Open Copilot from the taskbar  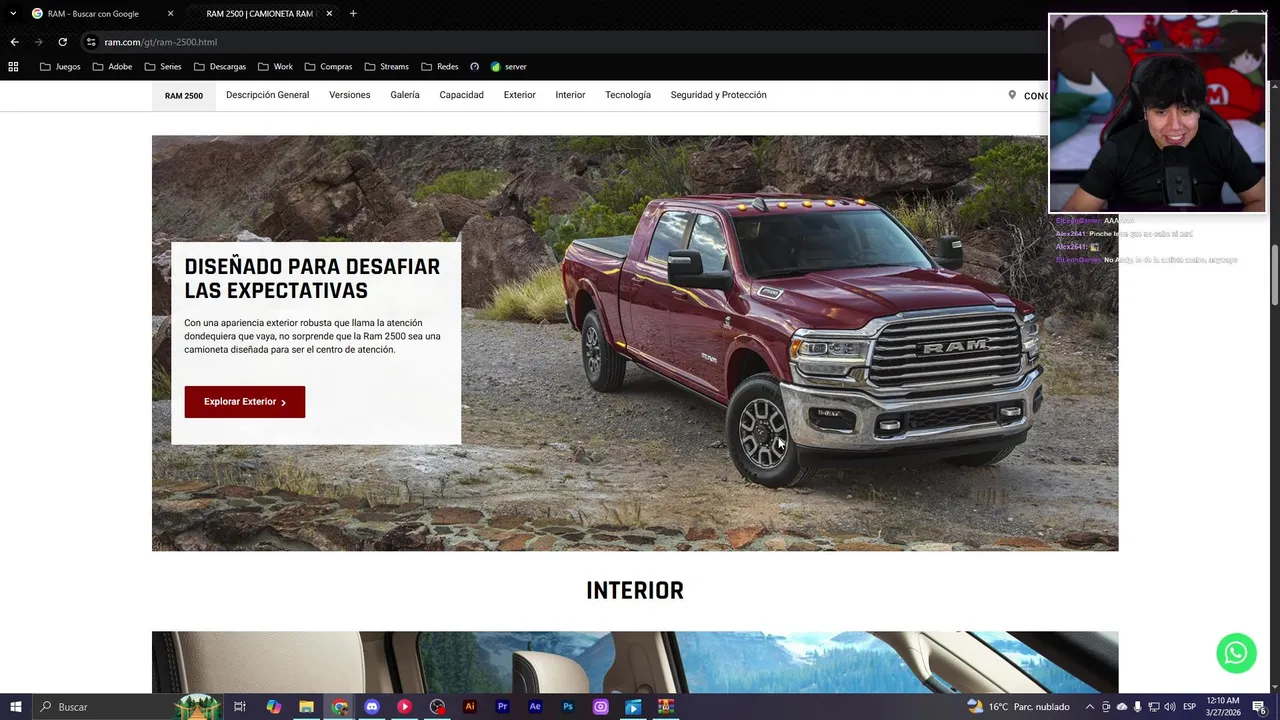(273, 707)
